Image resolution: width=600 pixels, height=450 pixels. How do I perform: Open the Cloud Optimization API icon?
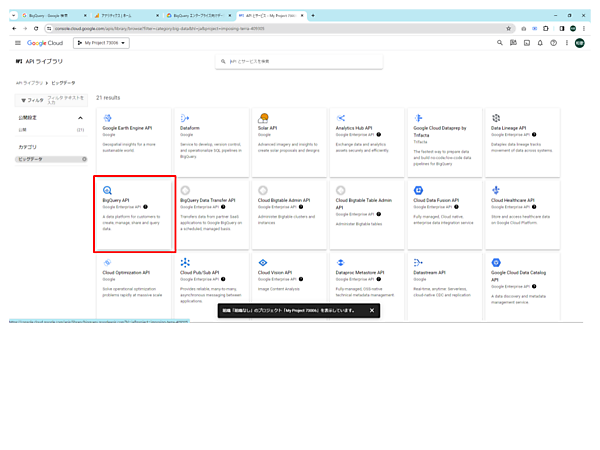coord(108,262)
